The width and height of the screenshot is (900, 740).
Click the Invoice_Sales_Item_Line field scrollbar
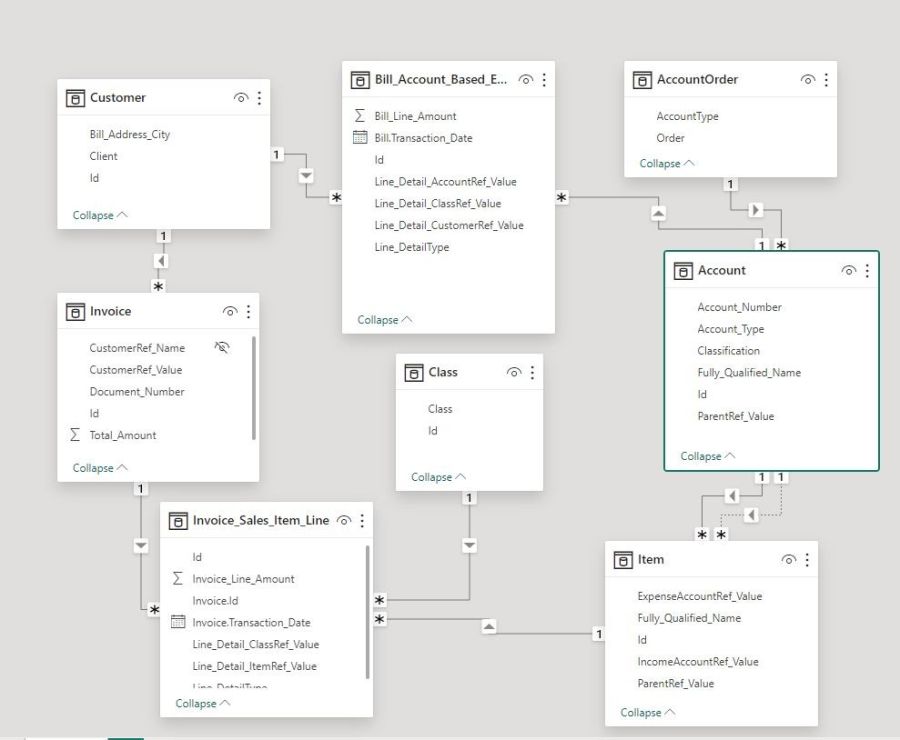coord(367,612)
